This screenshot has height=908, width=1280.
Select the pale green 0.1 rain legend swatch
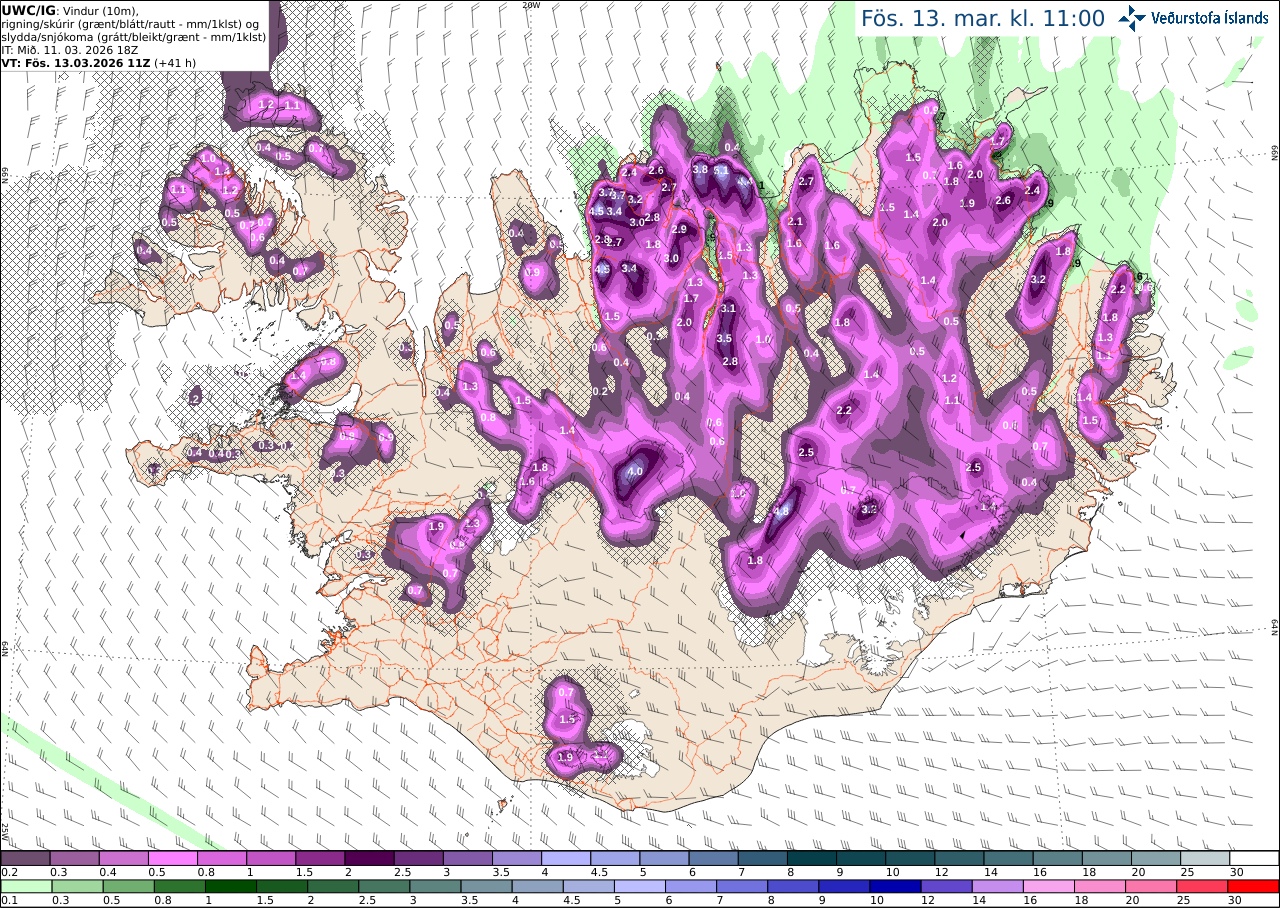[25, 886]
